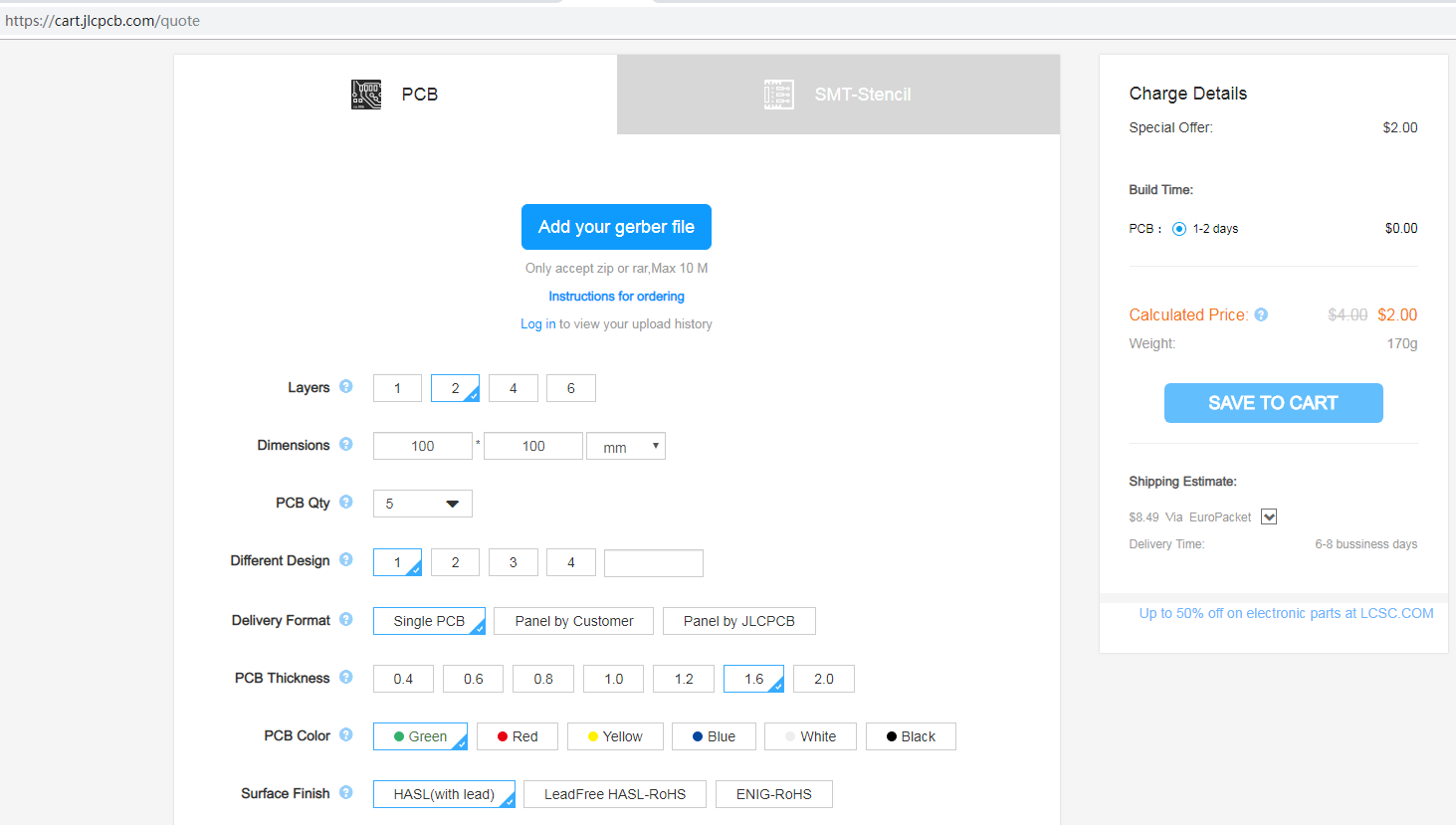Screen dimensions: 1456x825
Task: Open the Surface Finish help icon
Action: (x=345, y=792)
